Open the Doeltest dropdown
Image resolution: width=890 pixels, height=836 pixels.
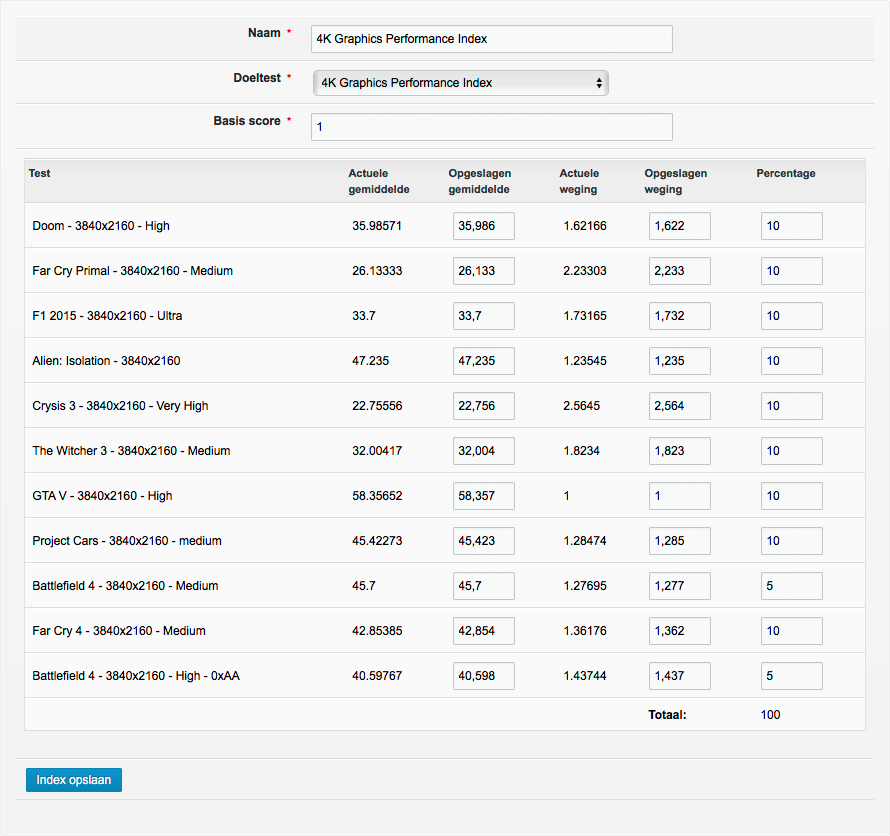coord(460,83)
